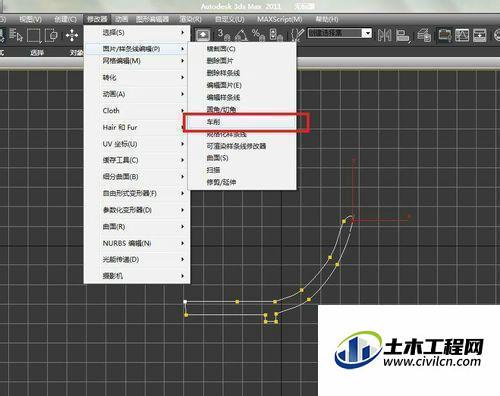Toggle the Spinner Snap button
Screen dimensions: 500x396
[276, 35]
